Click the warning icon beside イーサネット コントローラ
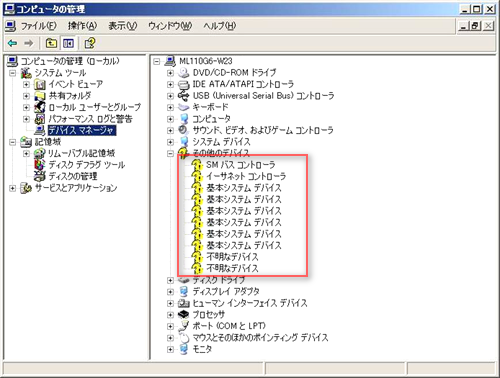 197,176
